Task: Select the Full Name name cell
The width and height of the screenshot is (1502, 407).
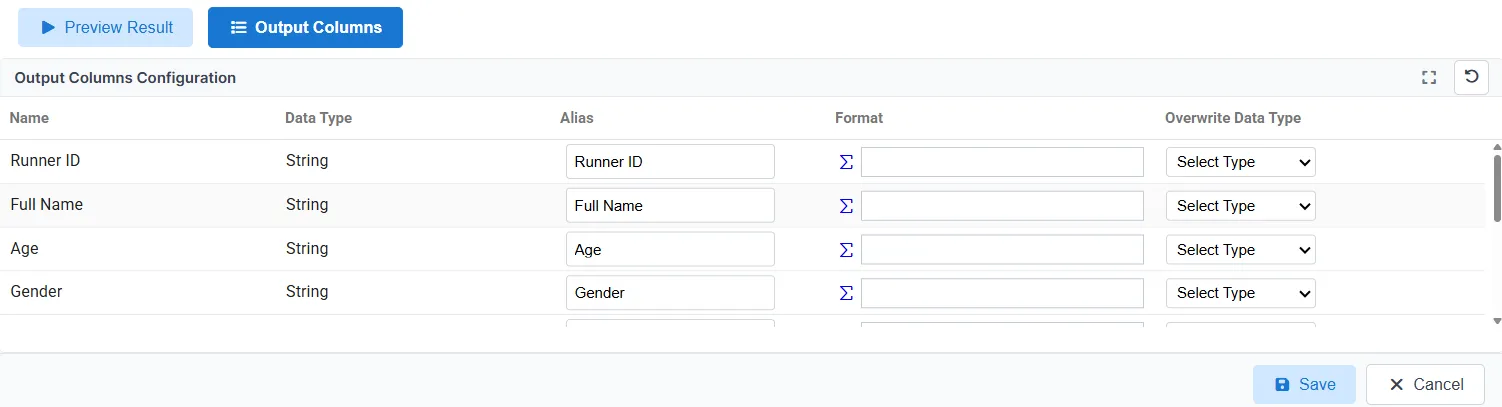Action: tap(46, 204)
